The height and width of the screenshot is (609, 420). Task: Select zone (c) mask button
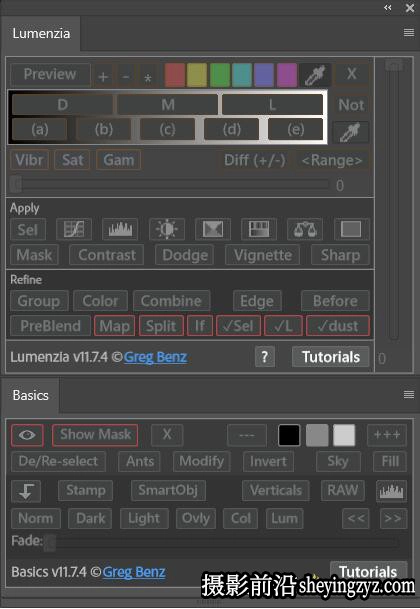(167, 129)
